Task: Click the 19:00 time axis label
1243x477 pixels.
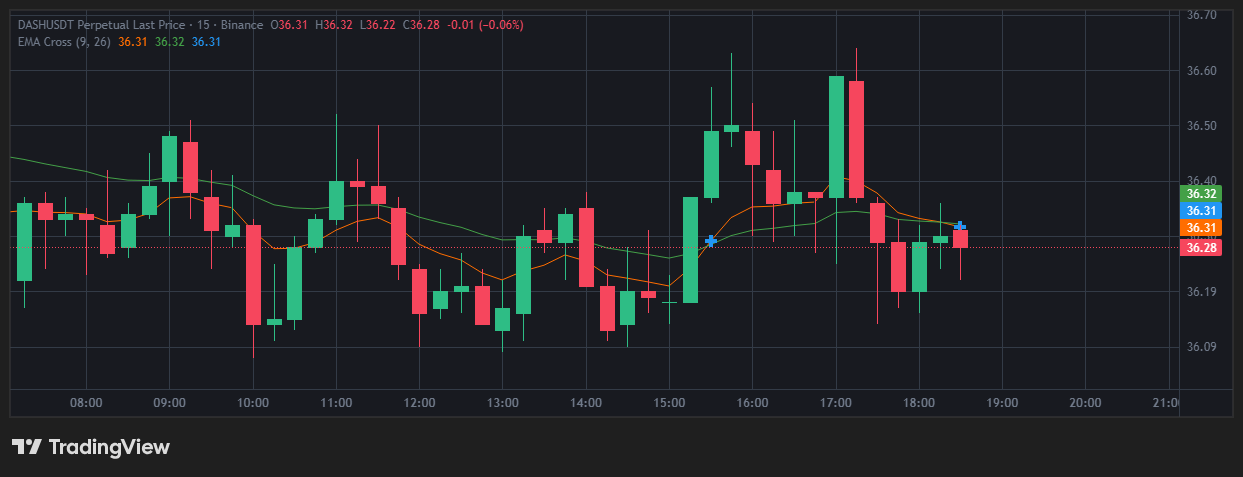Action: click(x=1002, y=403)
